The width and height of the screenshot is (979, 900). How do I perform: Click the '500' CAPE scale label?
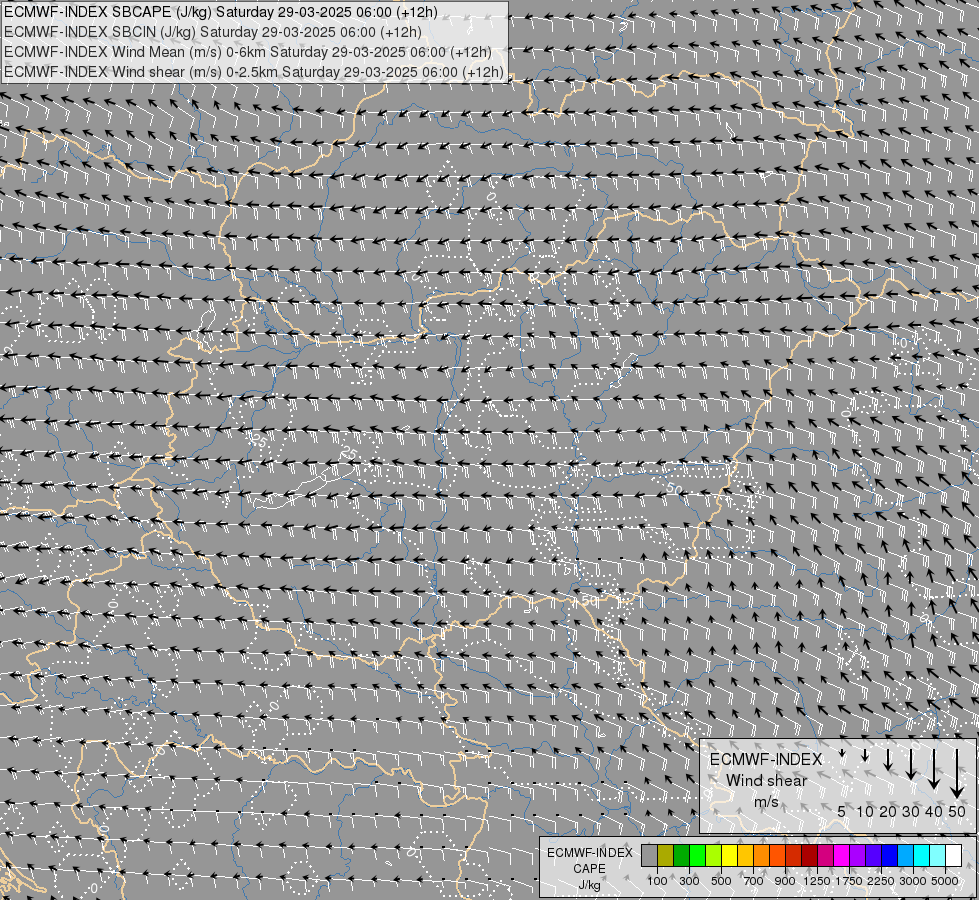click(x=721, y=881)
